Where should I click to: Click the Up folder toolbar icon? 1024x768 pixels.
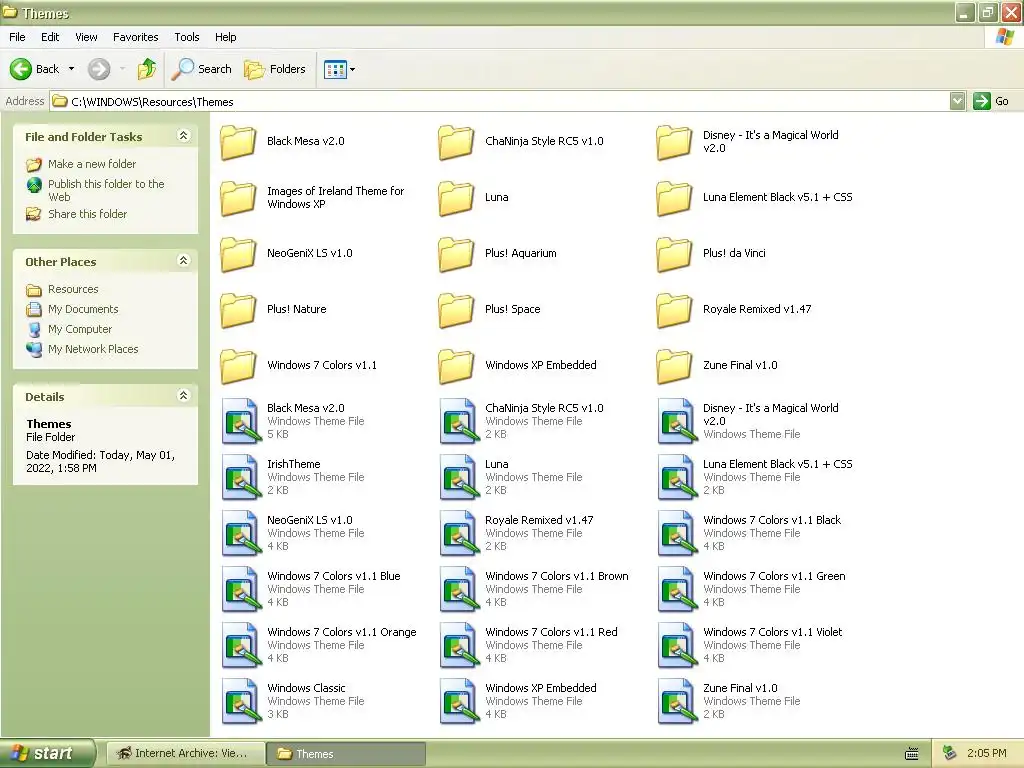[x=147, y=69]
